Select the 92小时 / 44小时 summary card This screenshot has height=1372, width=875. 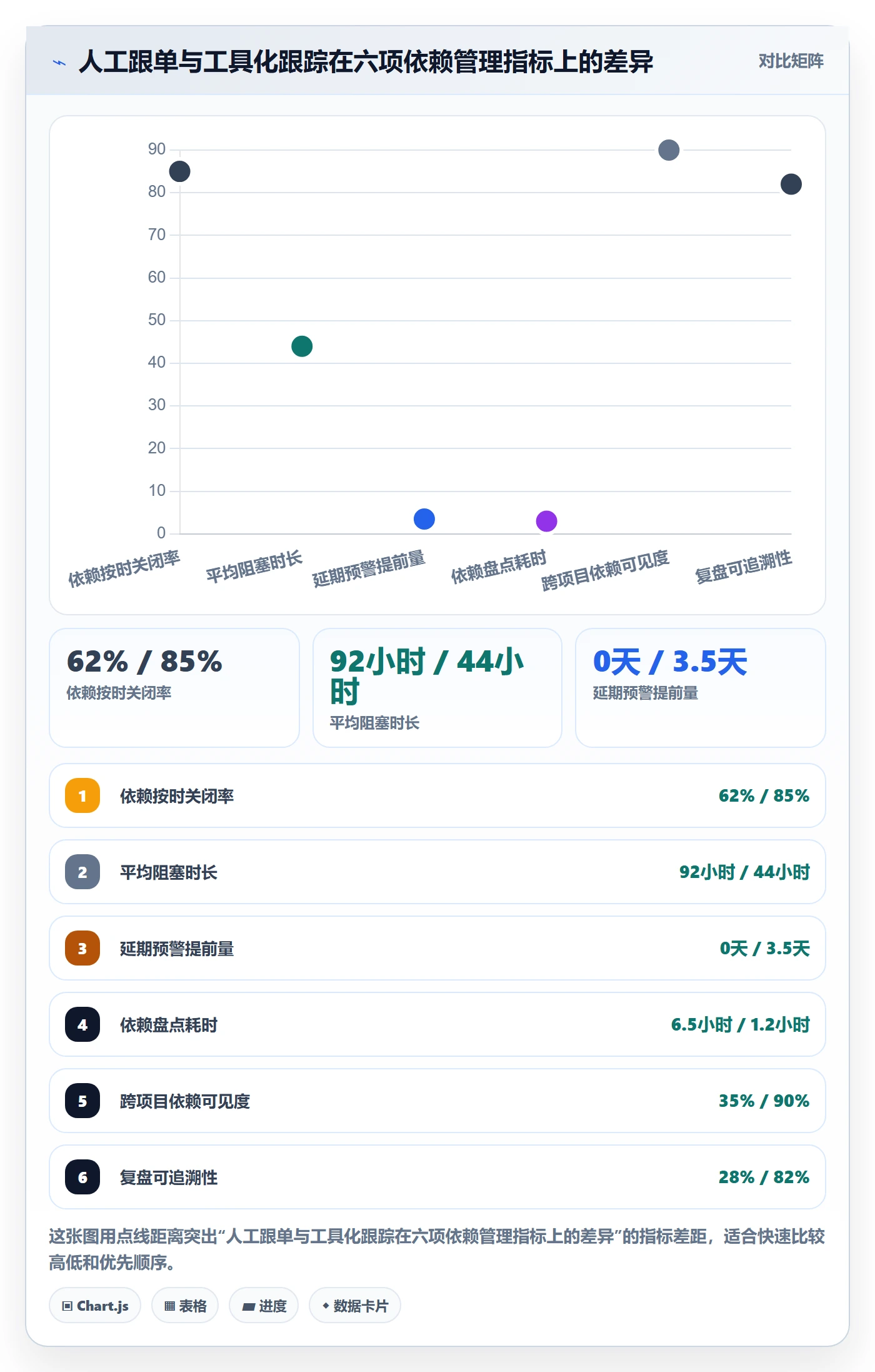(x=437, y=687)
